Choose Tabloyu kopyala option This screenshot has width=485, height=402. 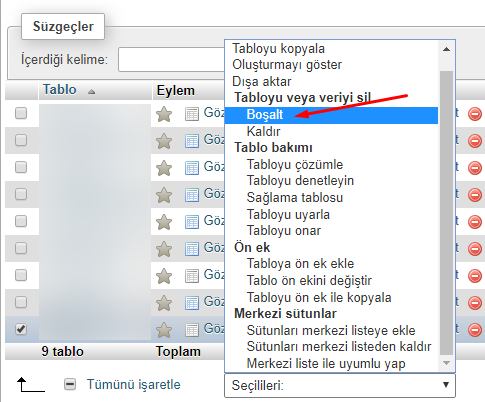coord(331,49)
